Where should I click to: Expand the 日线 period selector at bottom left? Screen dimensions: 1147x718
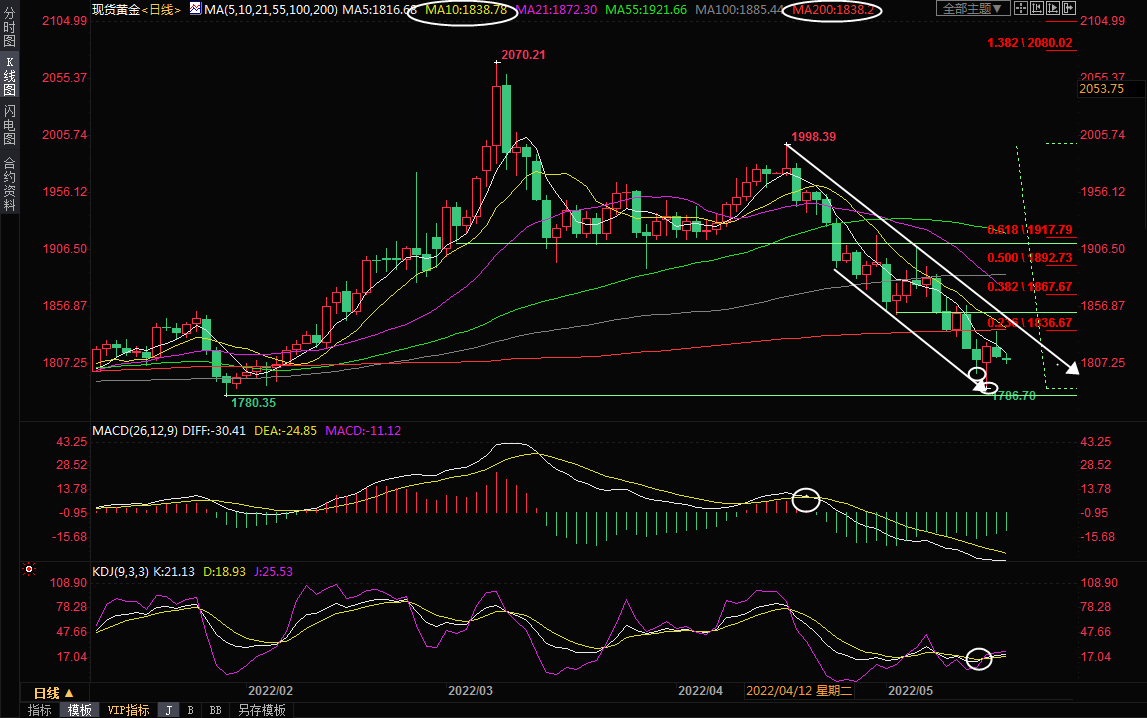[x=53, y=692]
